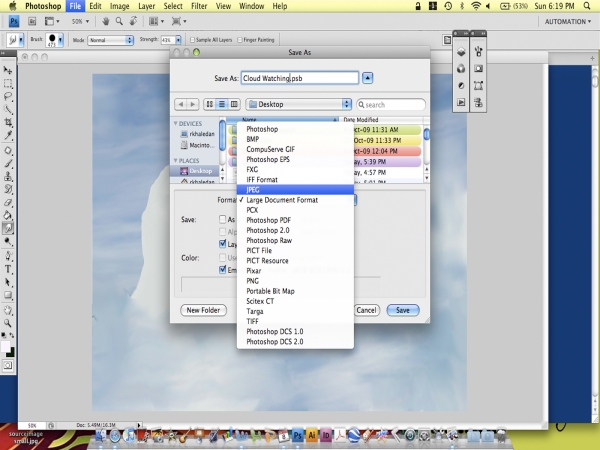Click the foreground color swatch
Viewport: 600px width, 450px height.
(x=5, y=347)
